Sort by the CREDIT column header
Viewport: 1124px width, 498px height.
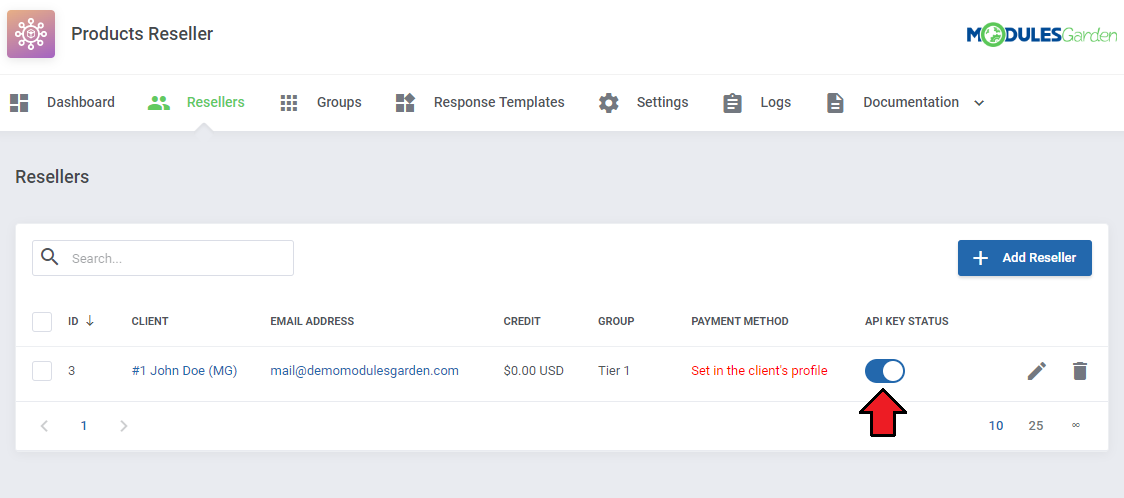522,321
